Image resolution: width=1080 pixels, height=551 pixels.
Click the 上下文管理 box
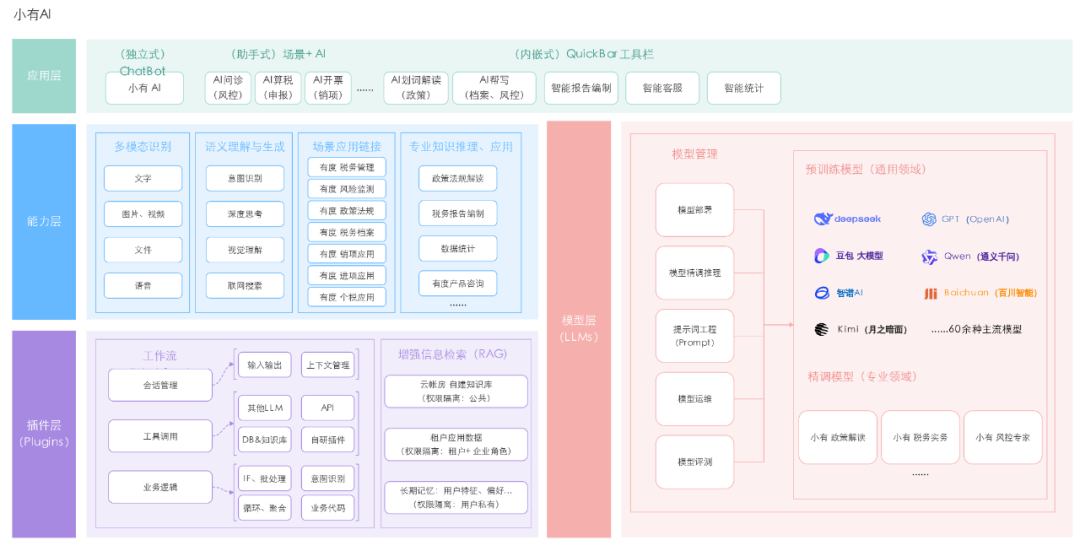[328, 365]
